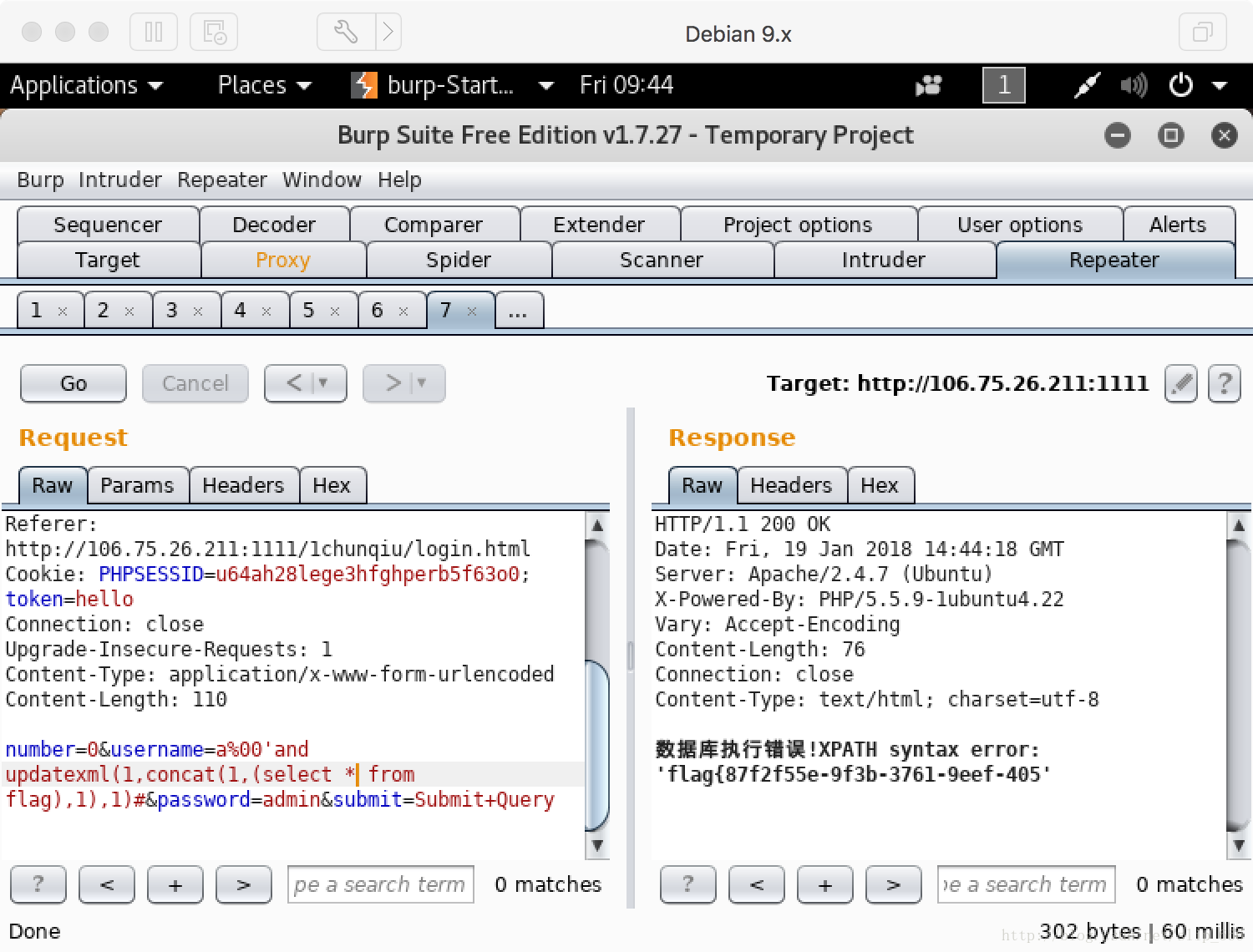Open the Alerts tab

(1178, 225)
